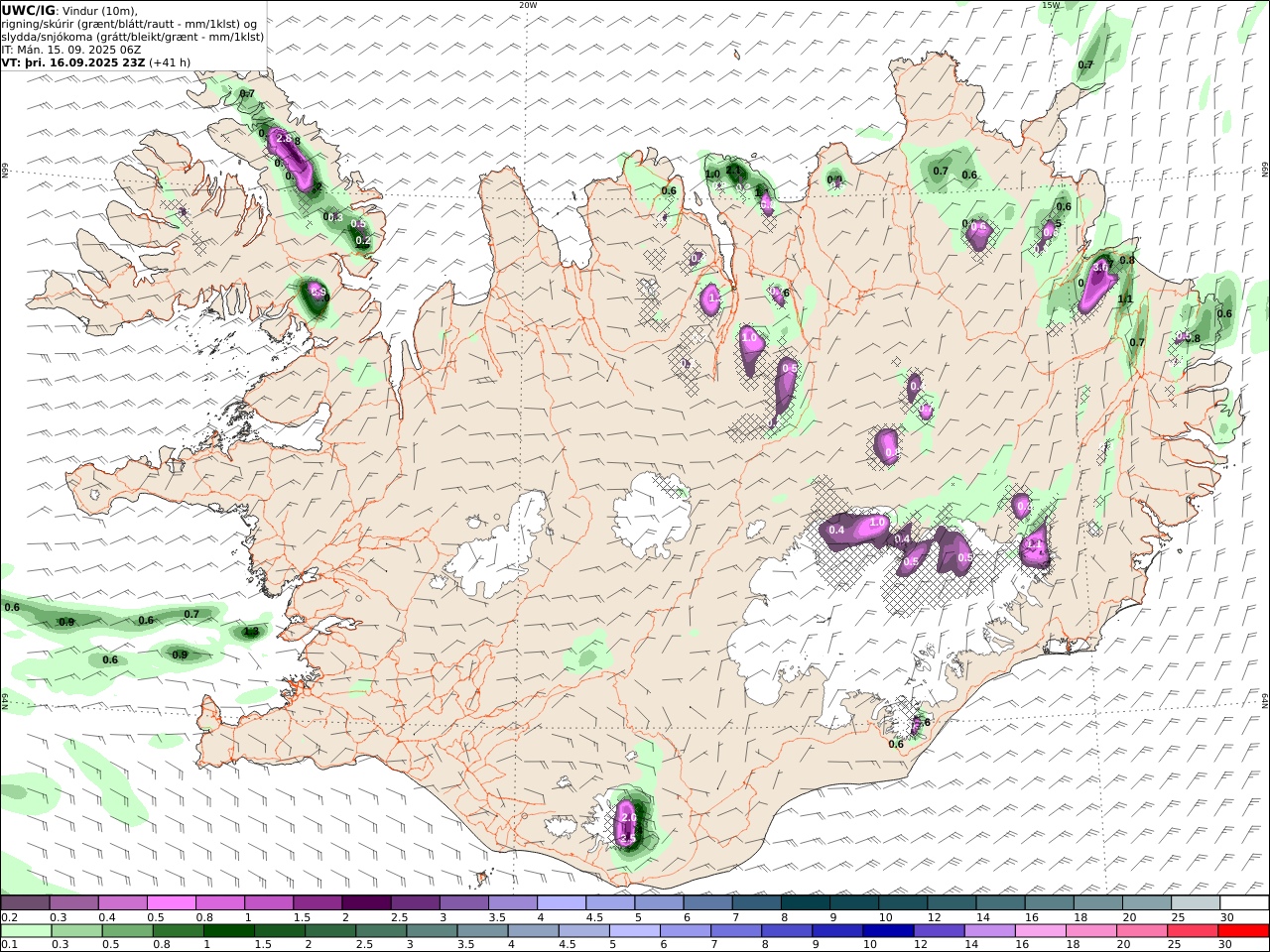The width and height of the screenshot is (1270, 952).
Task: Click the bright red 30 swatch on rain scale
Action: (x=1243, y=931)
